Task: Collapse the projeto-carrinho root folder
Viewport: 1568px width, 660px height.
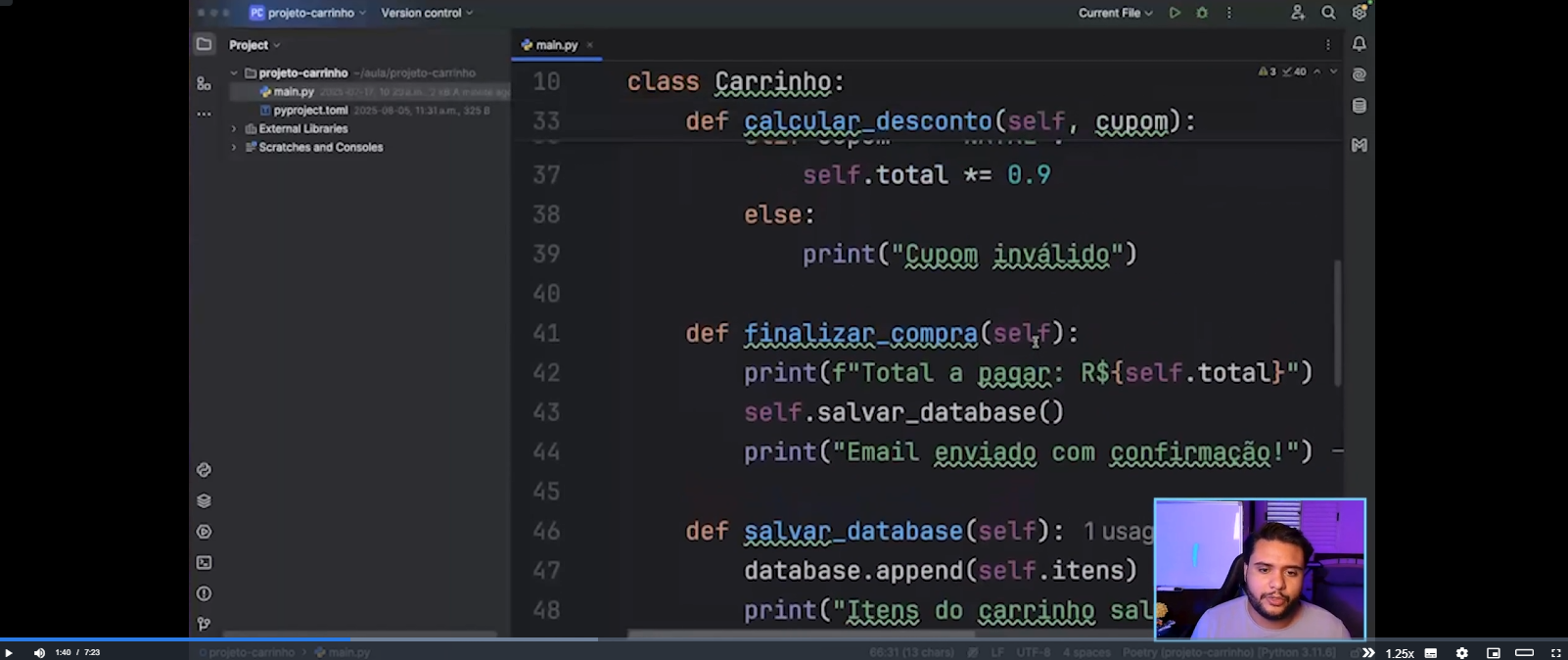Action: click(x=234, y=72)
